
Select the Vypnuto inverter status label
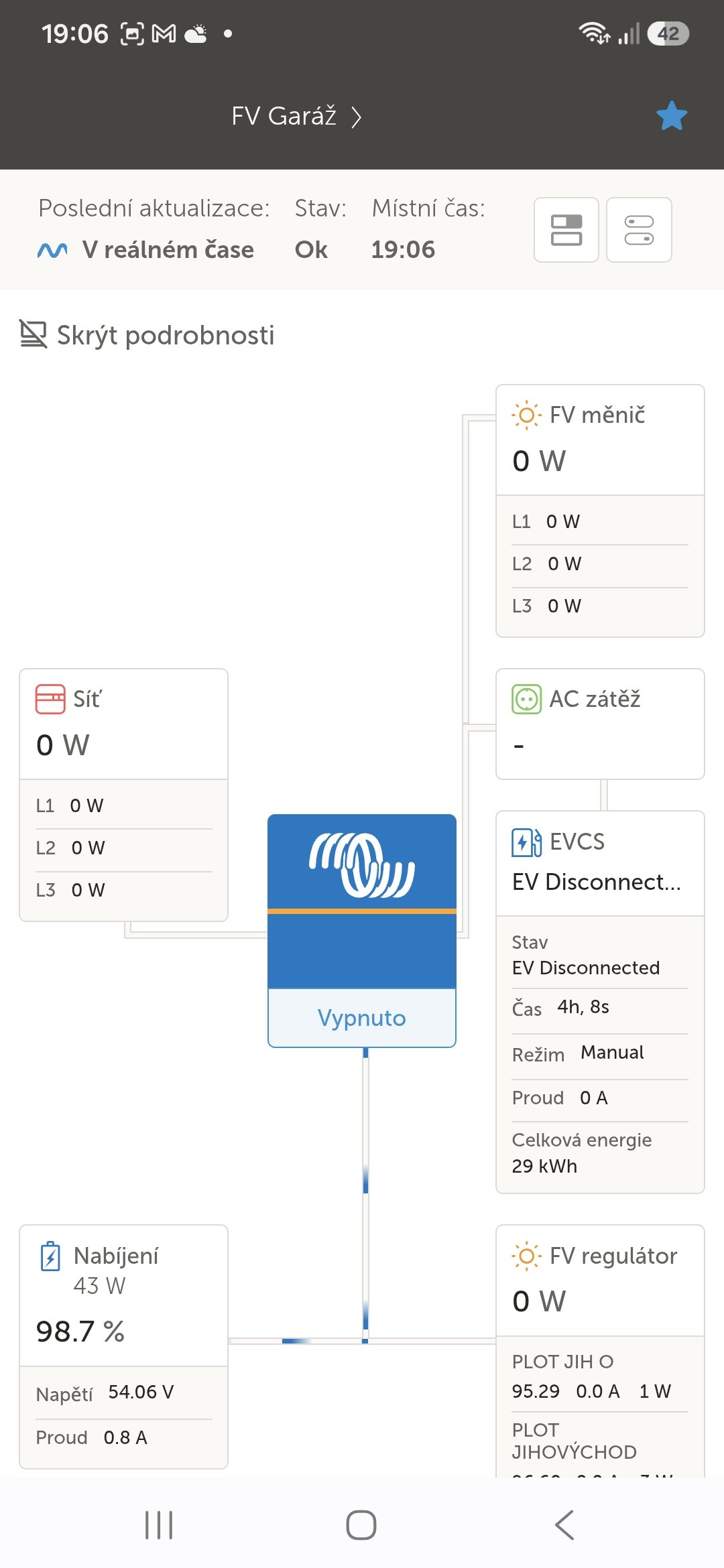click(x=362, y=1018)
